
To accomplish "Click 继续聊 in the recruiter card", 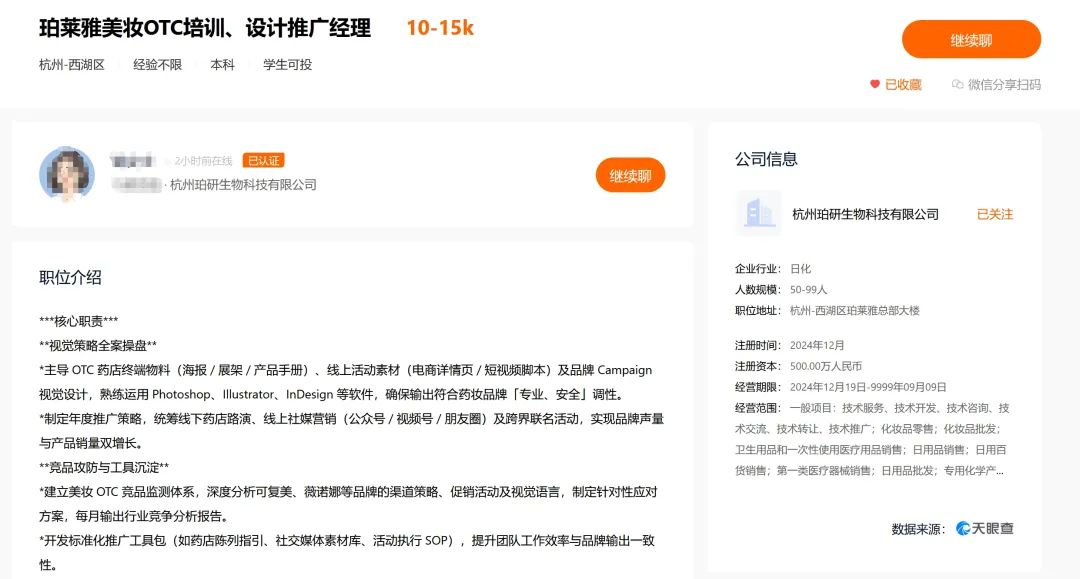I will [x=630, y=176].
